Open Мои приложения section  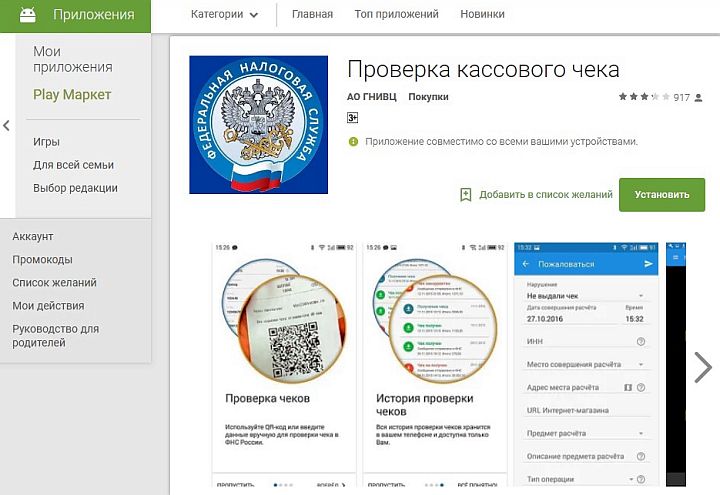pos(73,59)
